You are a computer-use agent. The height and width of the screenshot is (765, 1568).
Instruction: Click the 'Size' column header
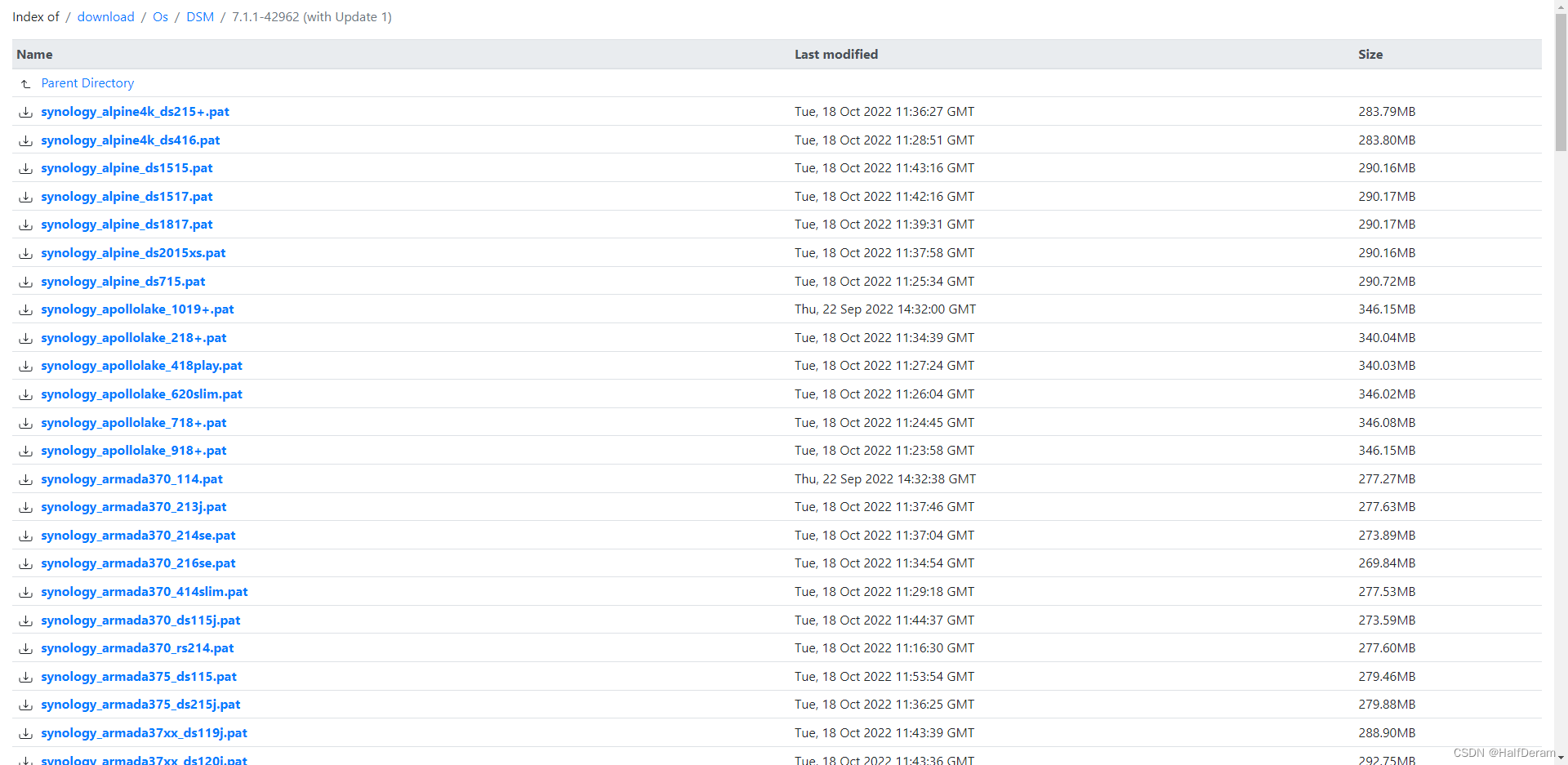1370,55
